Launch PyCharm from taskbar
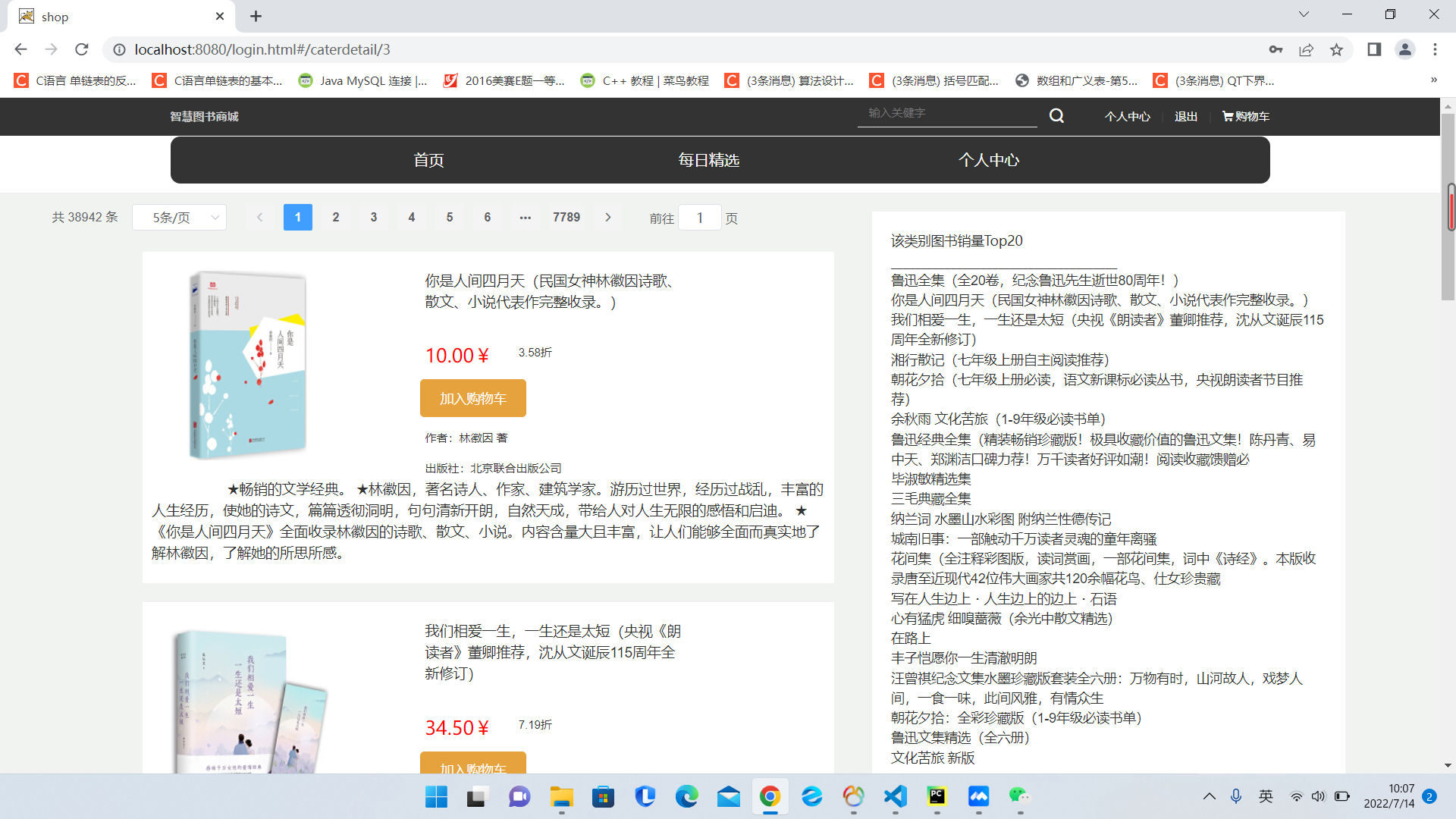Viewport: 1456px width, 819px height. [937, 796]
